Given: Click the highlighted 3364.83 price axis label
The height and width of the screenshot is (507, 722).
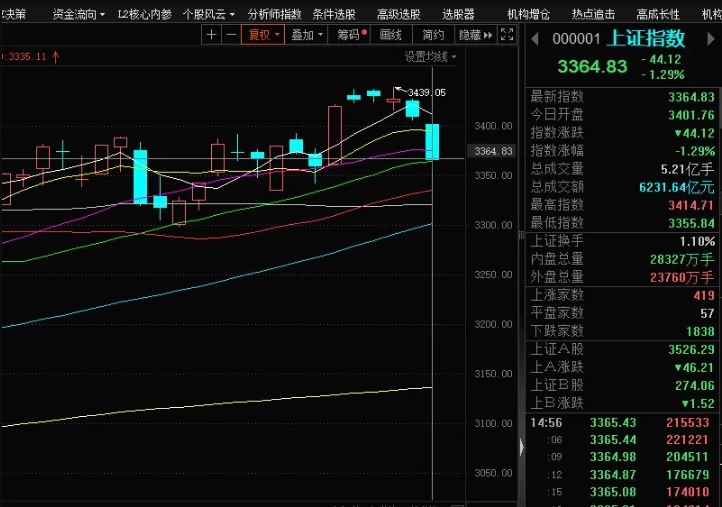Looking at the screenshot, I should pyautogui.click(x=492, y=151).
